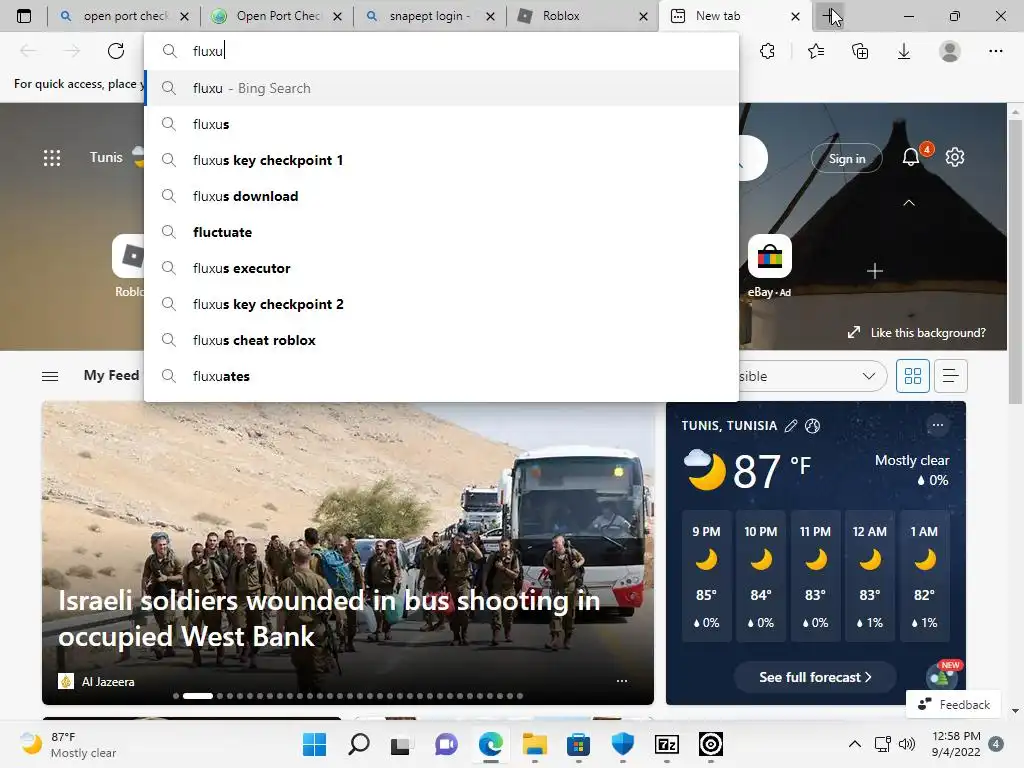Pick the fluctuate suggestion
The image size is (1024, 768).
pyautogui.click(x=441, y=232)
